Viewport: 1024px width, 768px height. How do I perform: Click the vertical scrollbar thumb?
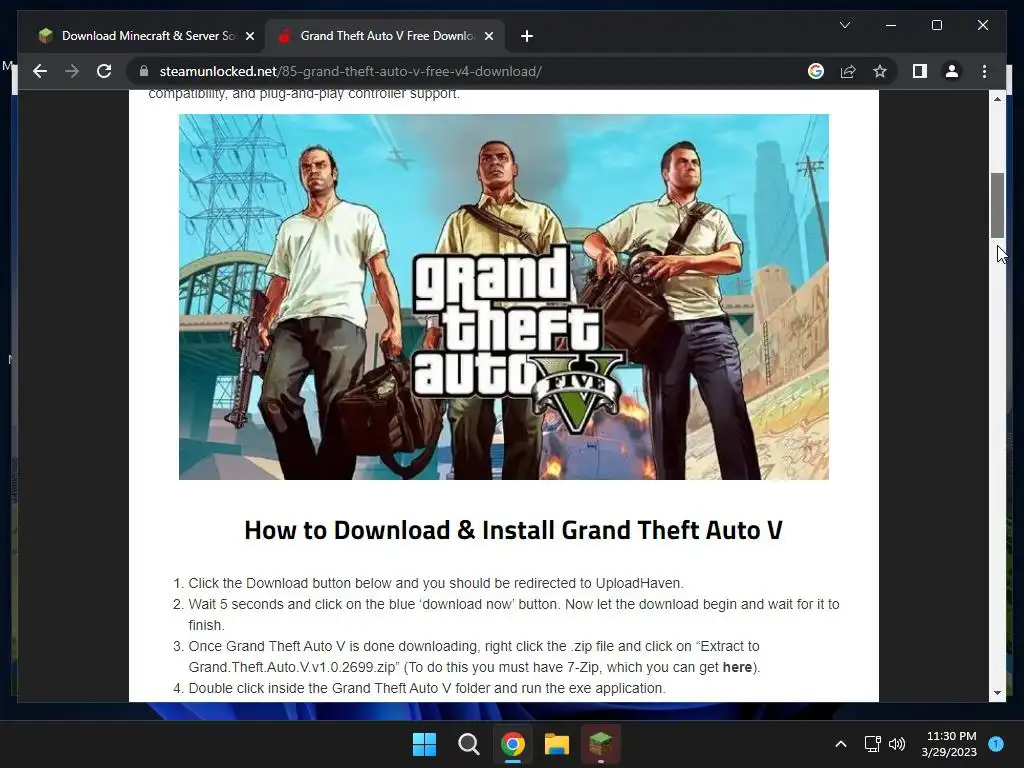997,206
